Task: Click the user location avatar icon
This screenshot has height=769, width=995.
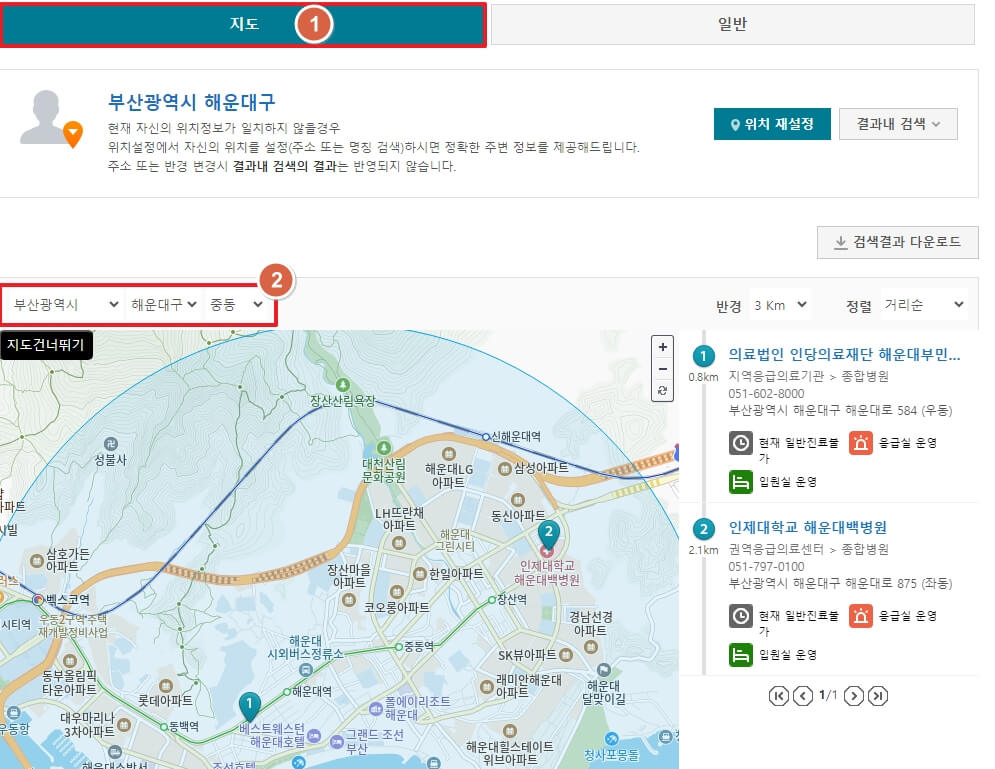Action: [52, 119]
